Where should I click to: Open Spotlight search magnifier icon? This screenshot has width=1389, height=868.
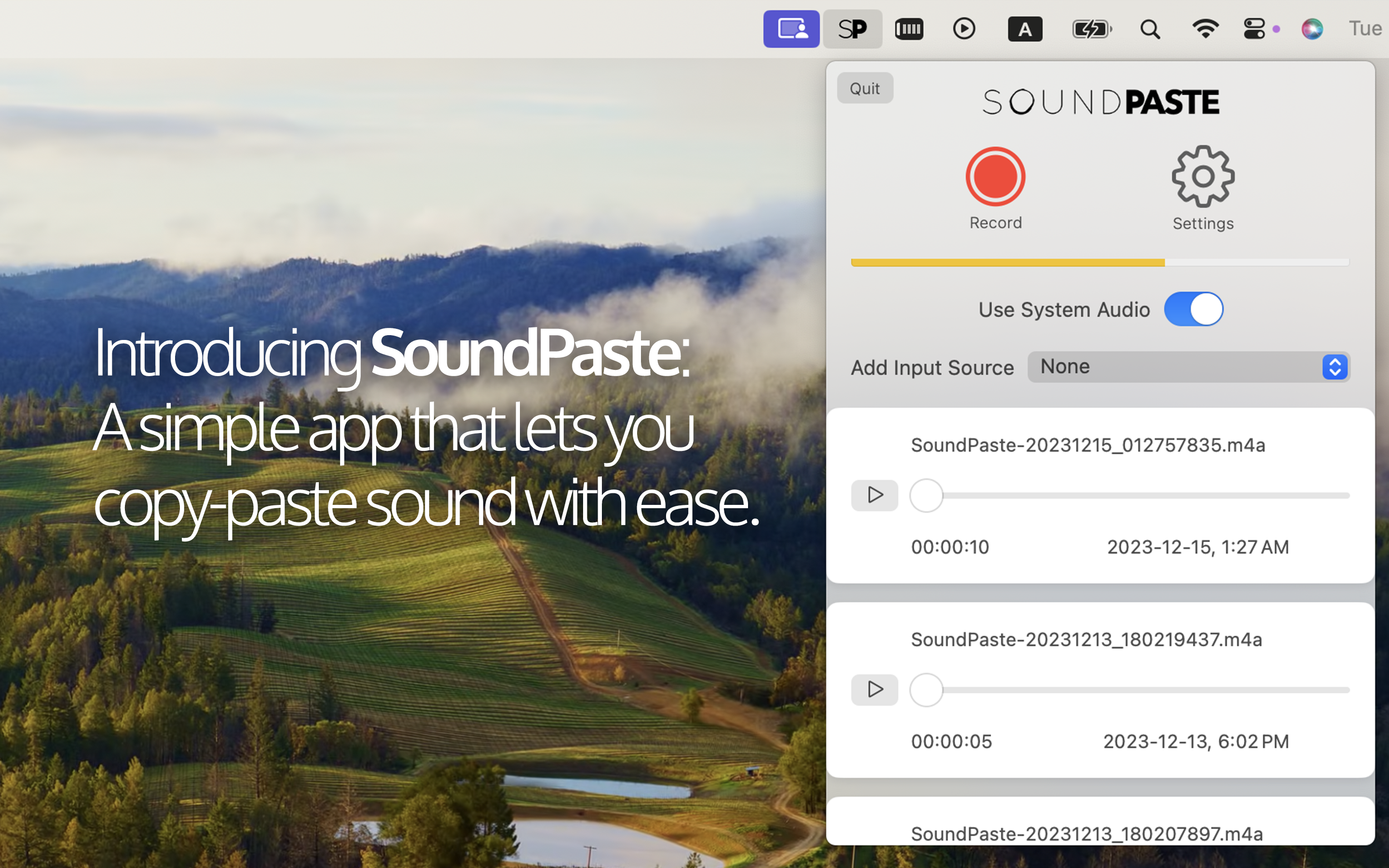(1150, 29)
